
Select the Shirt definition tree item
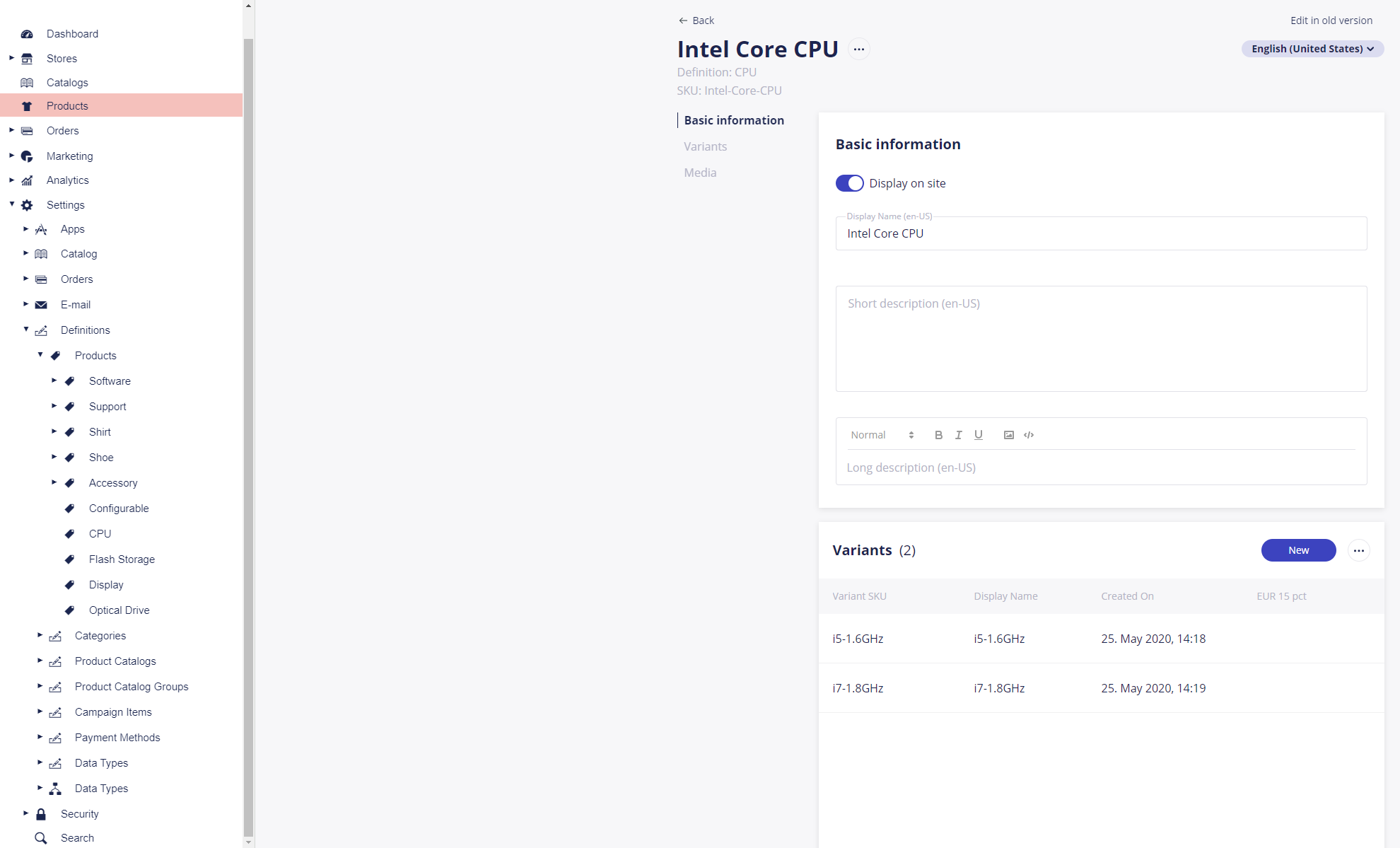point(100,432)
